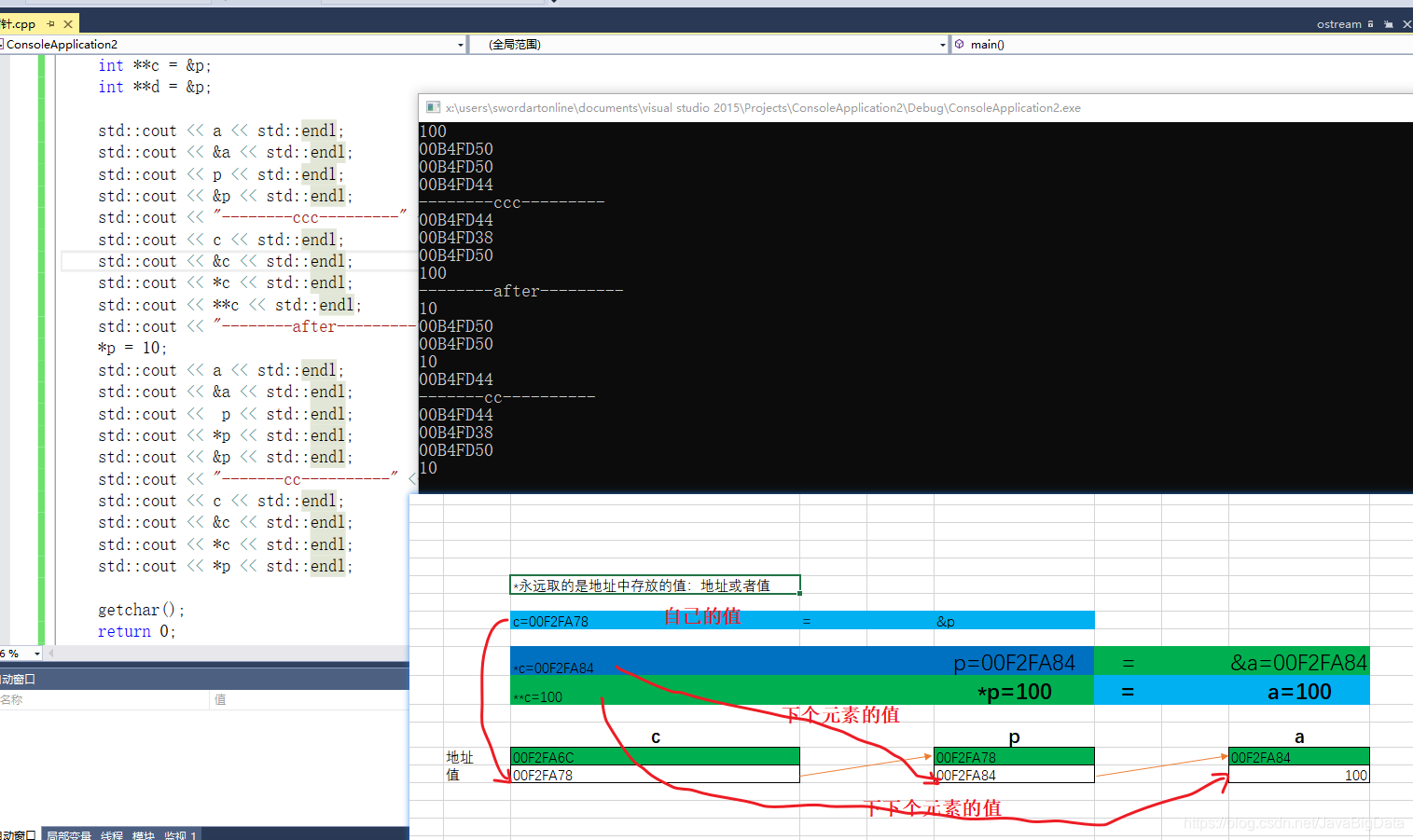Switch to the 监视 1 tab

180,835
